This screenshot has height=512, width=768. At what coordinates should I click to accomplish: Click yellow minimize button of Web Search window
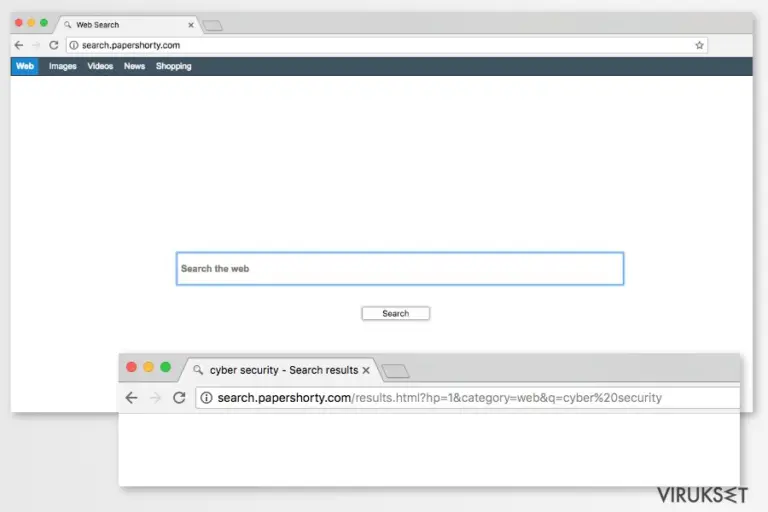click(31, 23)
